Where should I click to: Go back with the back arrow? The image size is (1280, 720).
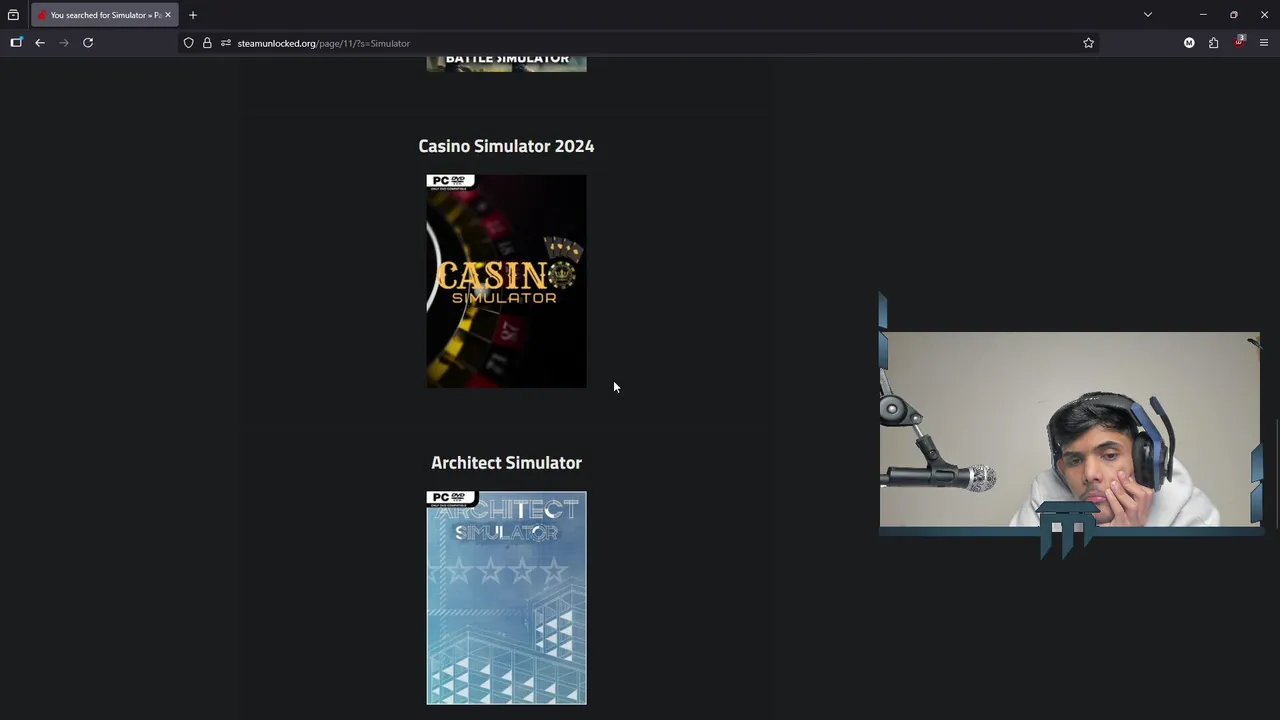tap(40, 43)
